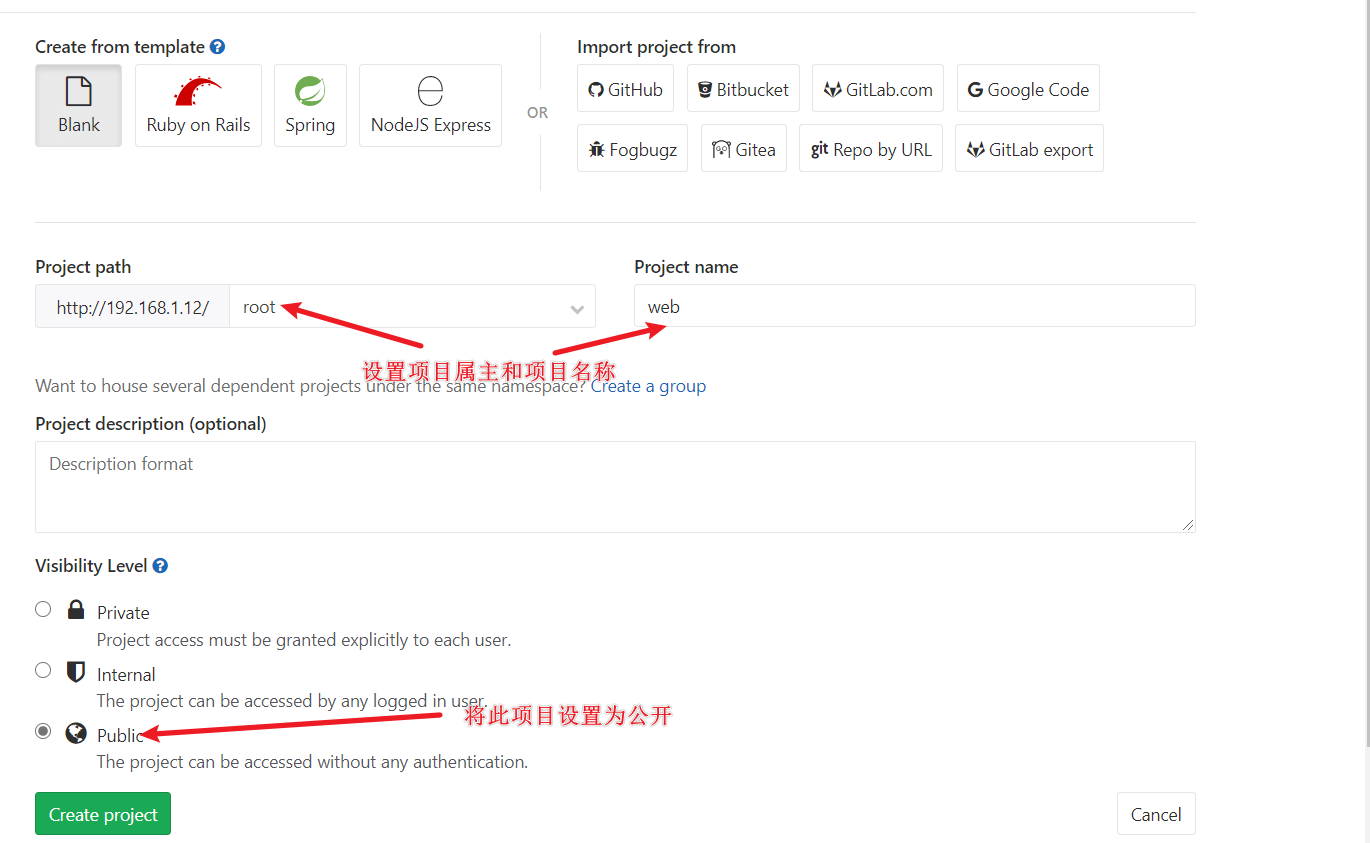Import project from Google Code
This screenshot has height=843, width=1370.
(x=1028, y=89)
